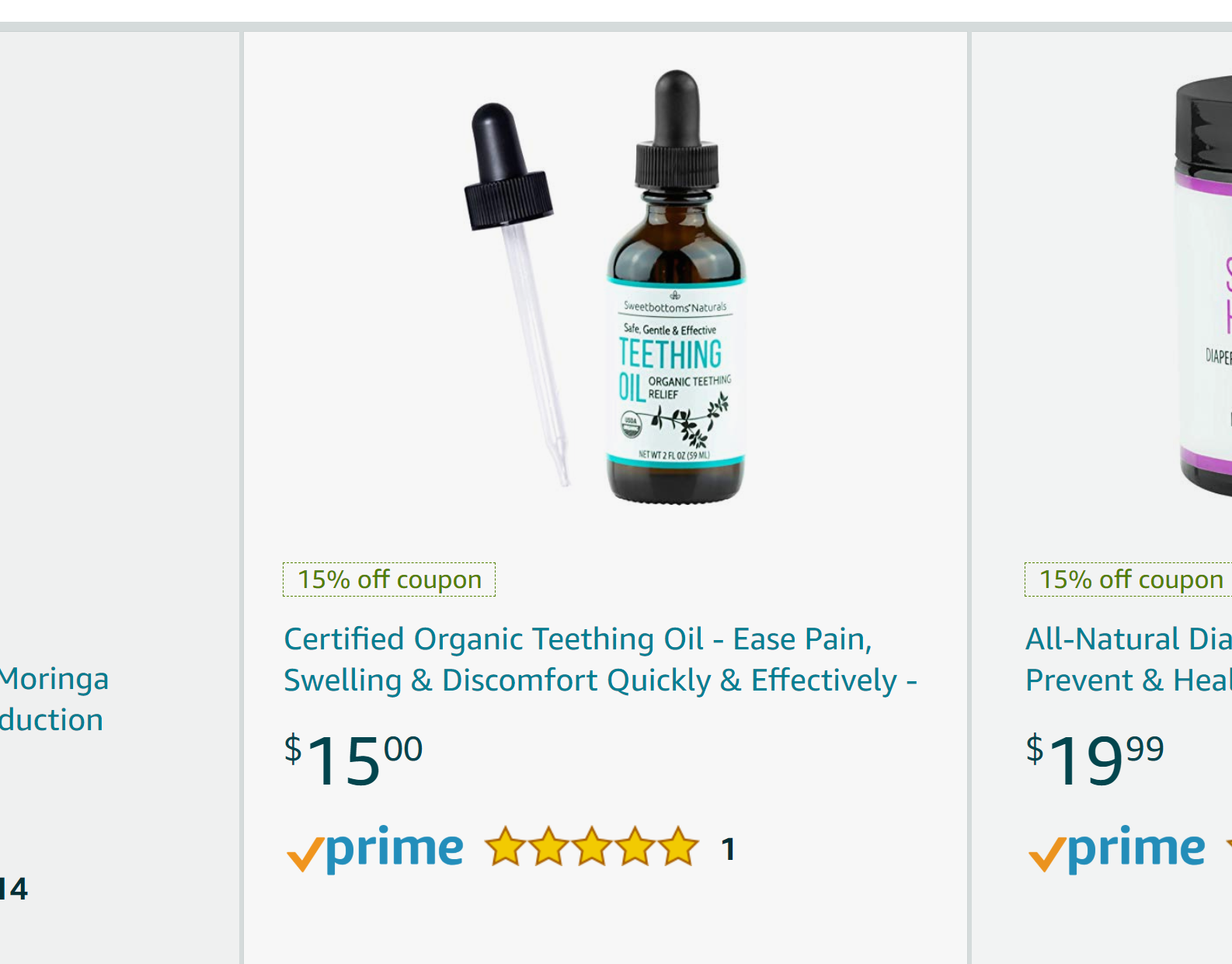Viewport: 1232px width, 964px height.
Task: Click the prime logo under $19.99 product
Action: tap(1117, 848)
